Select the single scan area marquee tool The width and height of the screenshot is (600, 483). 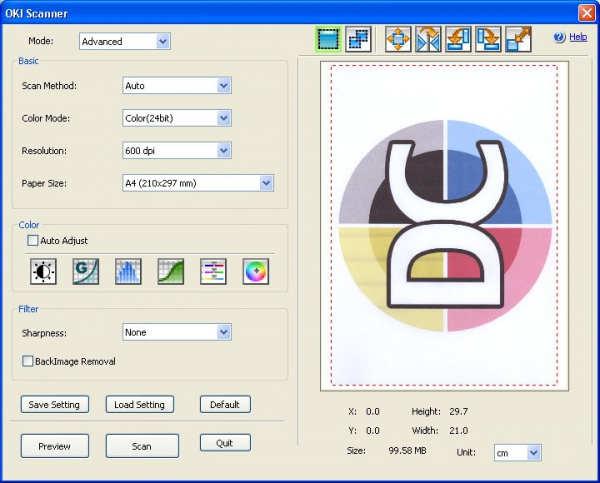(329, 39)
